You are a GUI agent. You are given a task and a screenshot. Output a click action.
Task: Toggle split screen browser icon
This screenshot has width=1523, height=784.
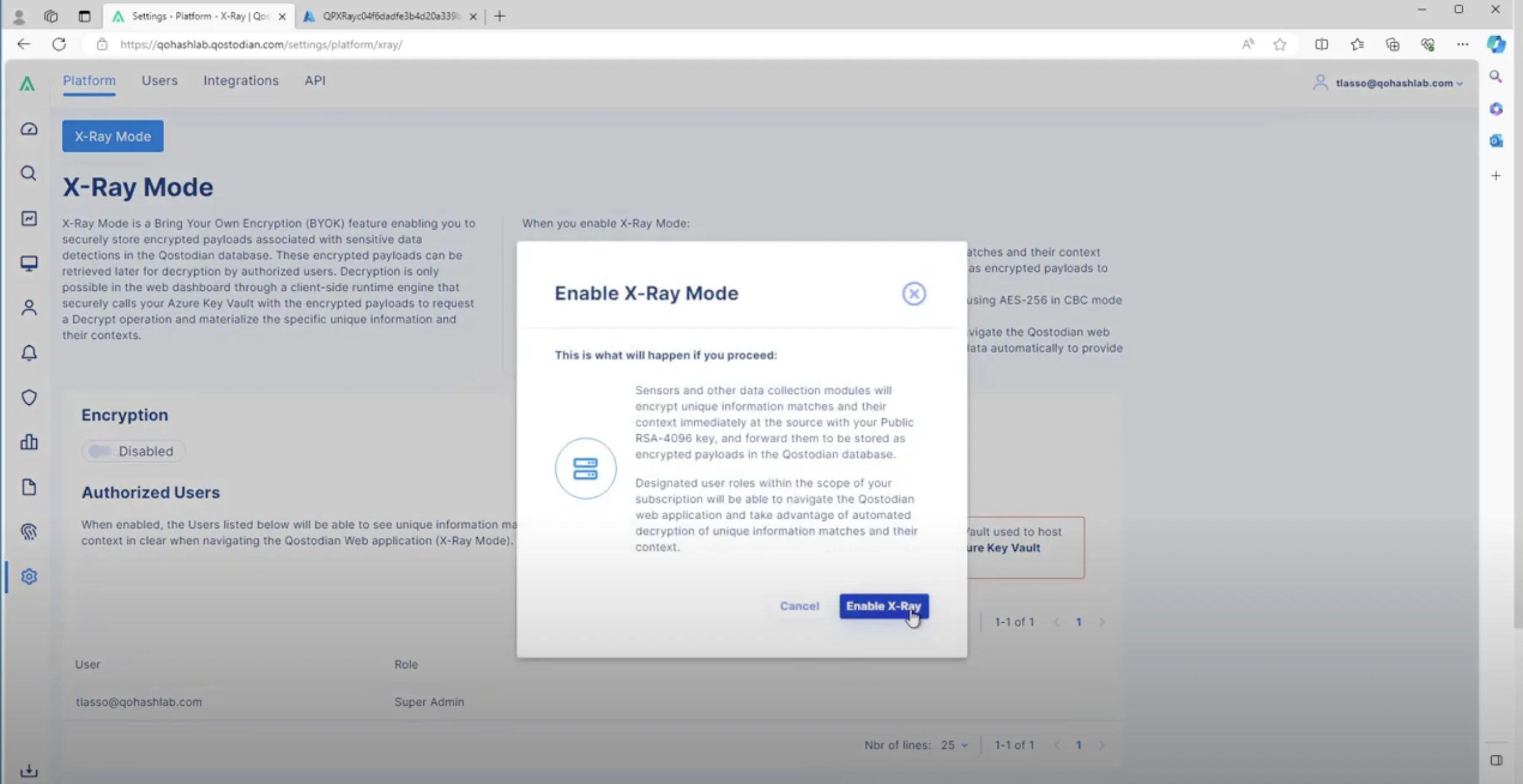[x=1321, y=44]
